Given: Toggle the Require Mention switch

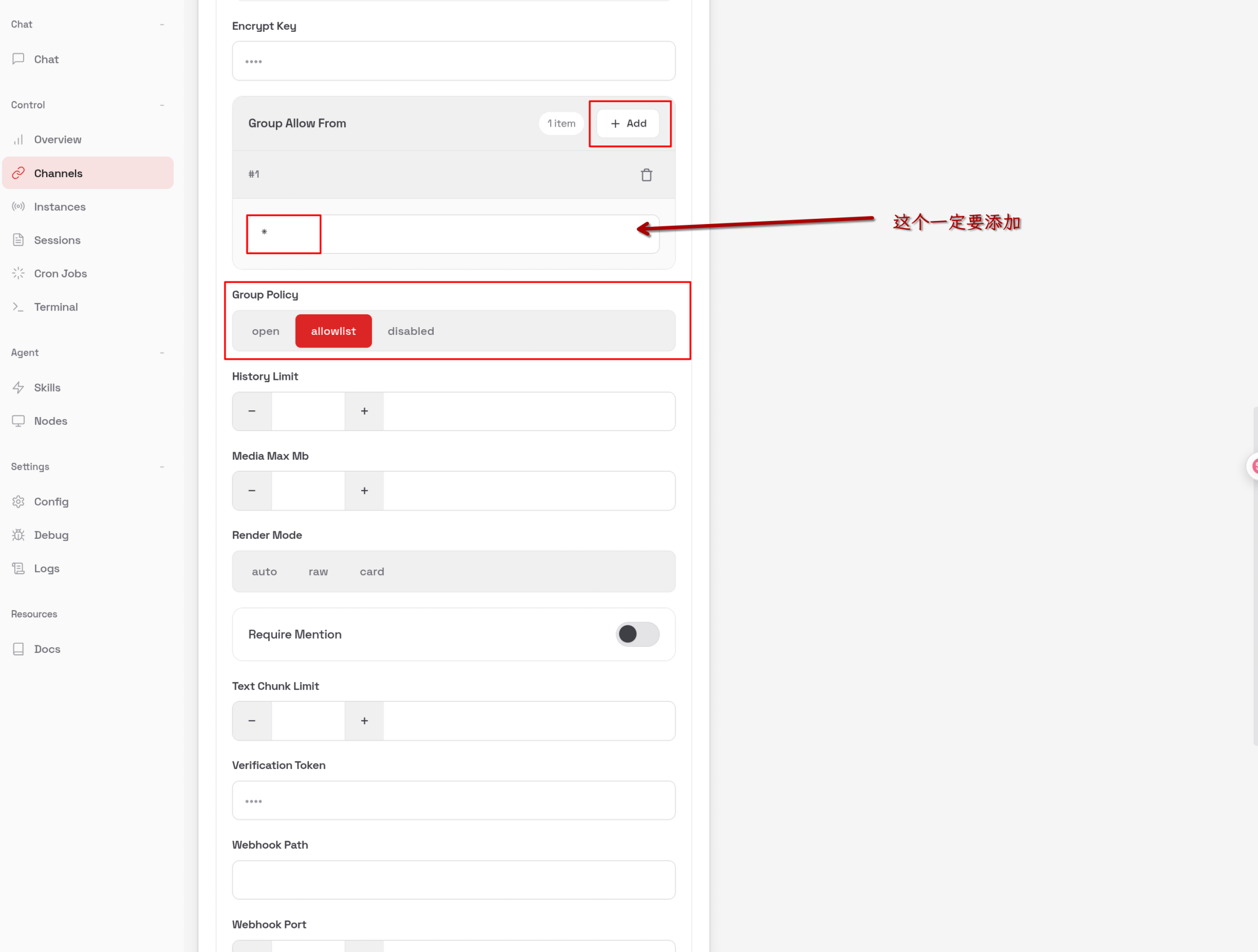Looking at the screenshot, I should pyautogui.click(x=637, y=634).
